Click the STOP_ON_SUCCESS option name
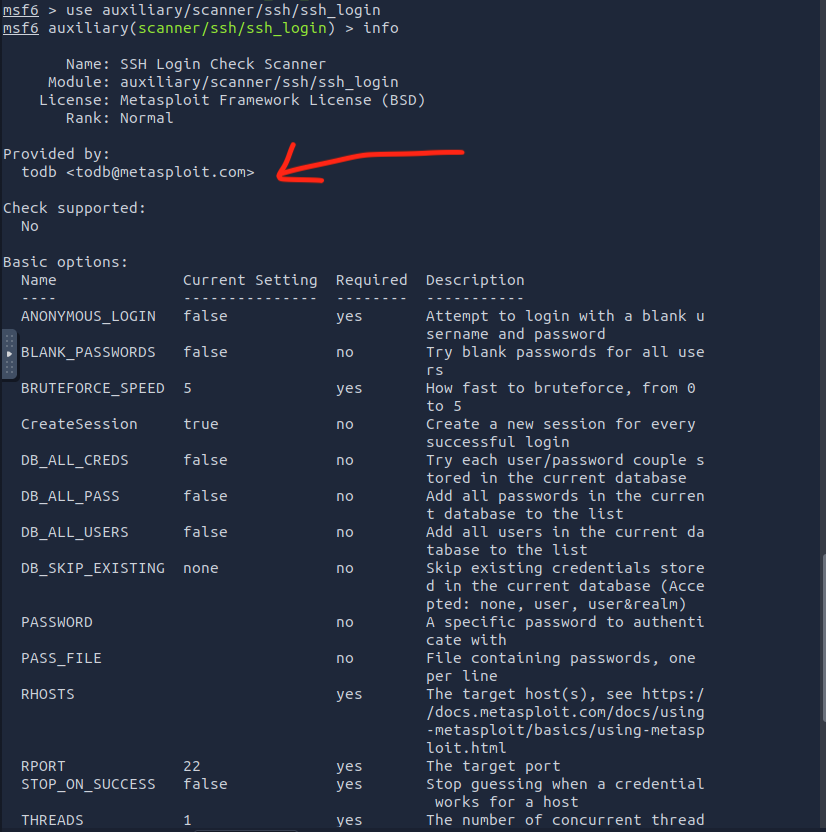This screenshot has width=826, height=832. [x=88, y=784]
